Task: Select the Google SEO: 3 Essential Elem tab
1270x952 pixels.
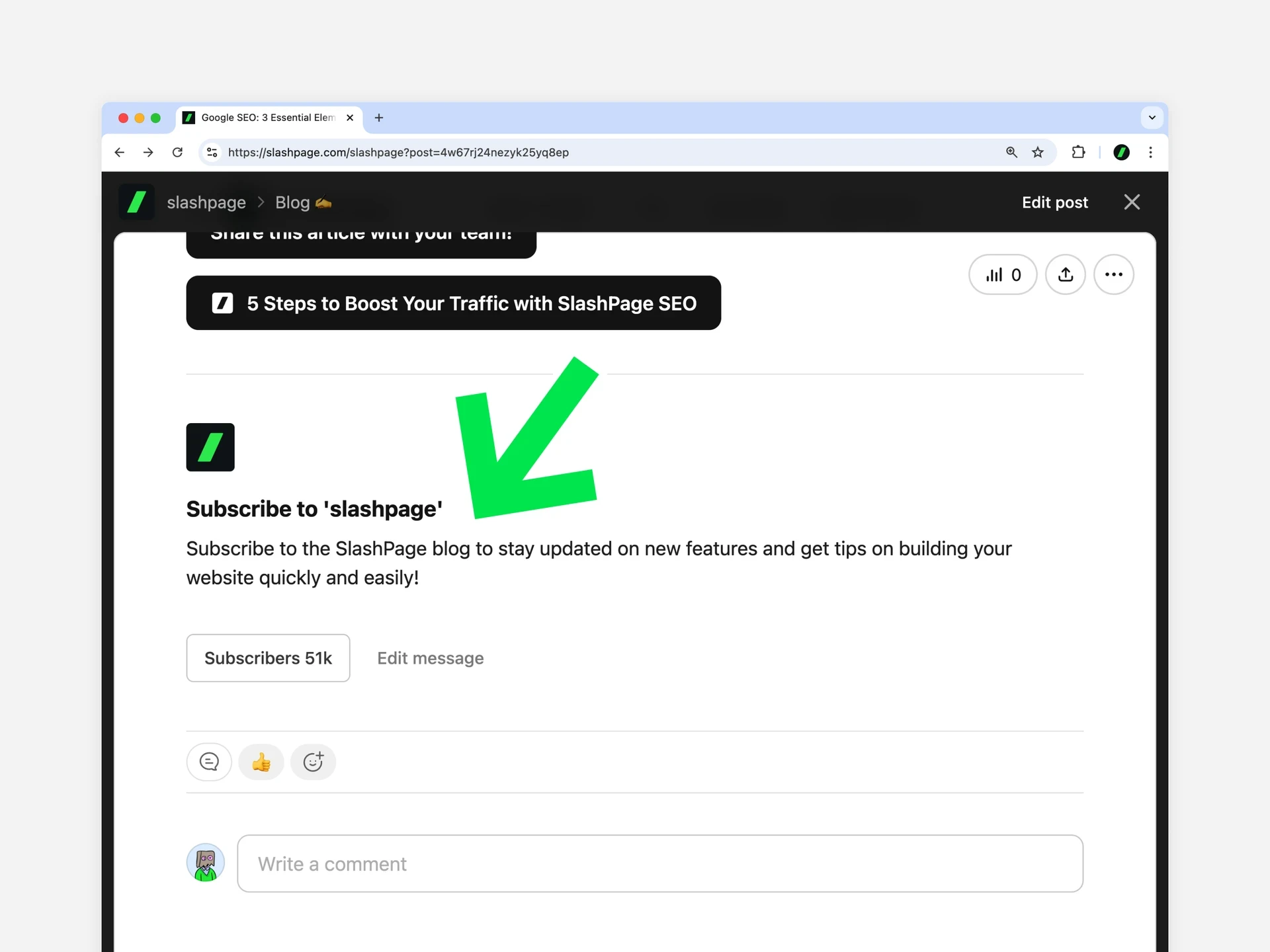Action: 269,118
